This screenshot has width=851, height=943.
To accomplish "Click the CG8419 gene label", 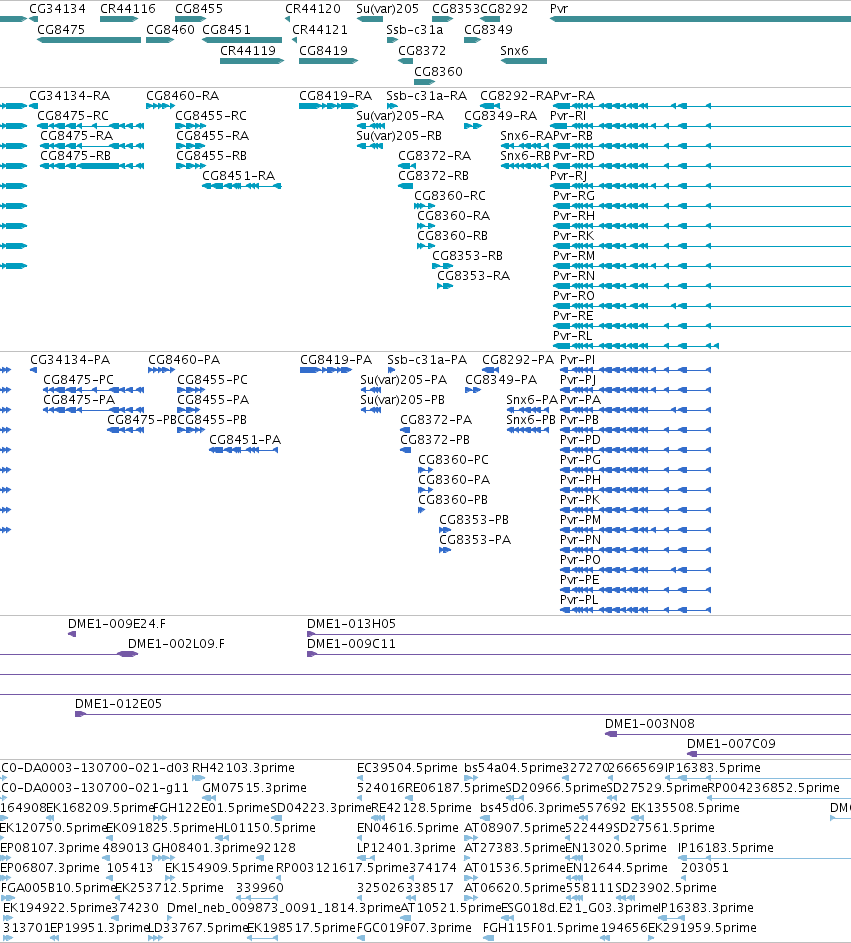I will pos(324,51).
